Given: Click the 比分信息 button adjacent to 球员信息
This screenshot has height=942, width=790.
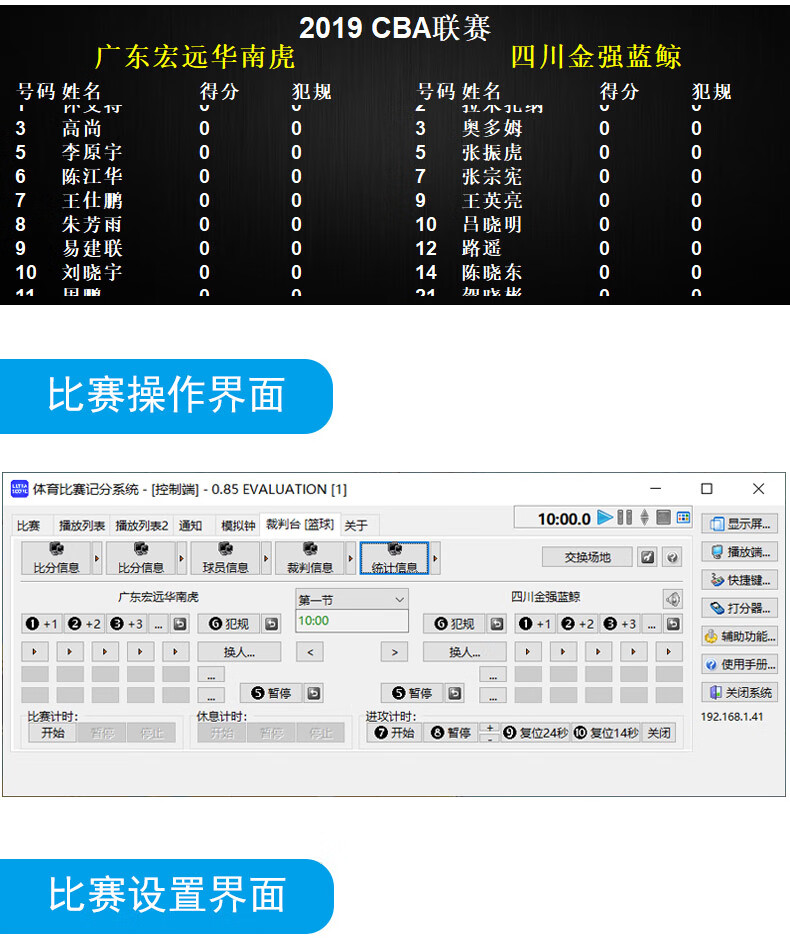Looking at the screenshot, I should click(x=141, y=558).
